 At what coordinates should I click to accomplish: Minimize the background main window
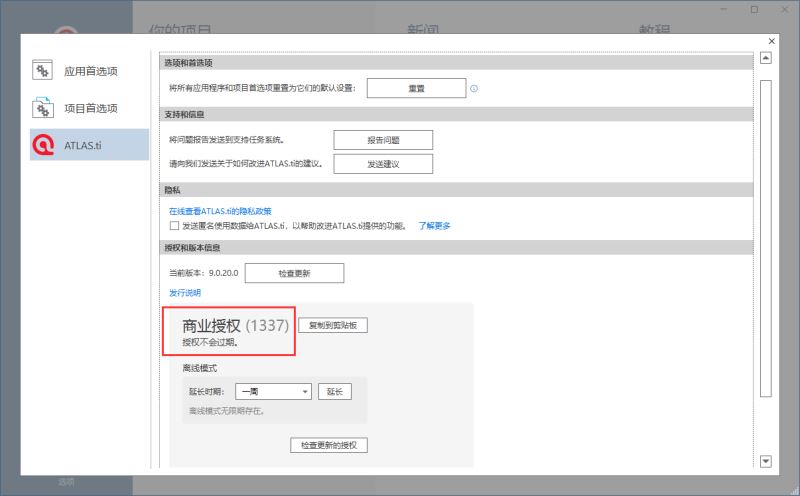(x=723, y=9)
